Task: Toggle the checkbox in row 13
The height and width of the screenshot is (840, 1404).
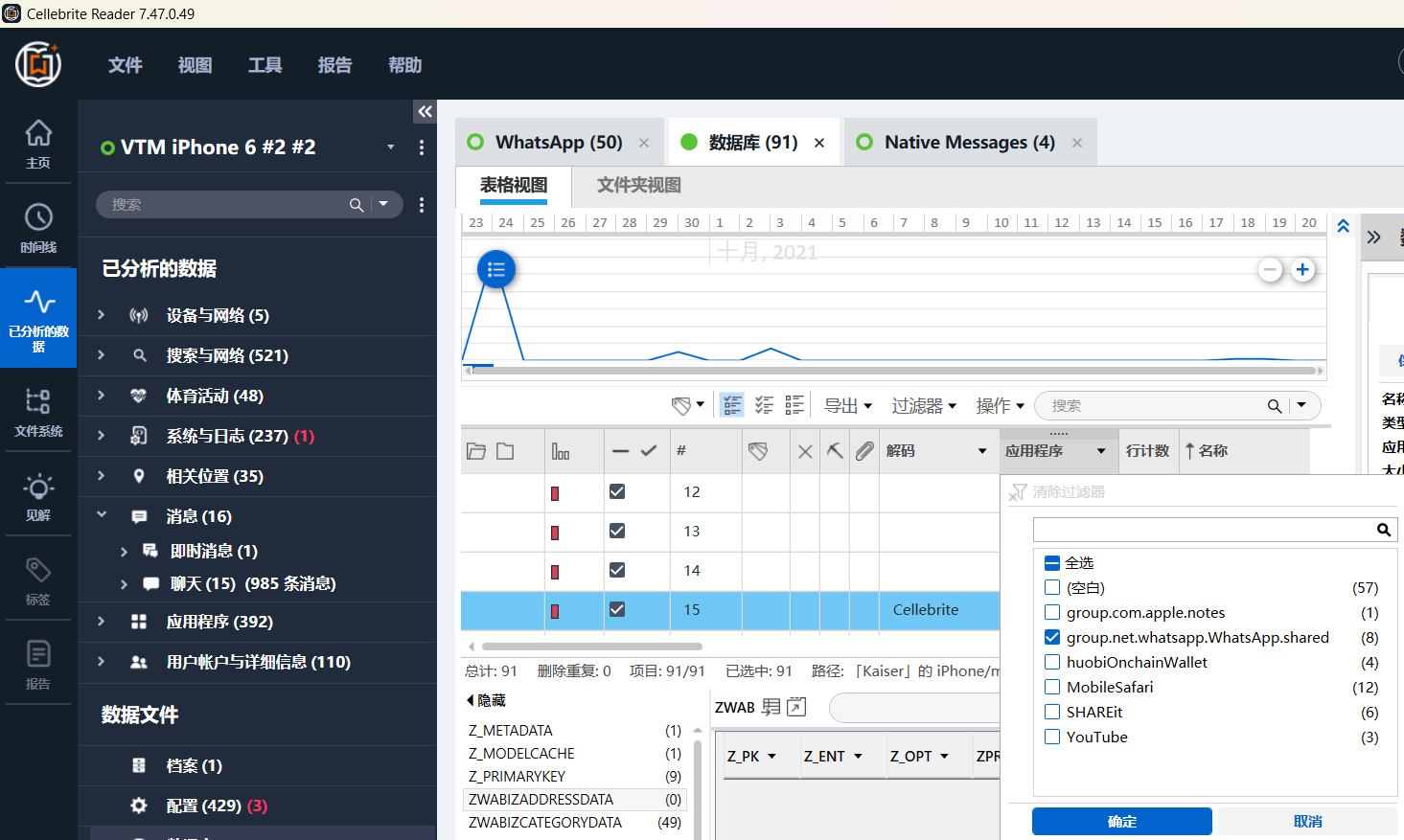Action: coord(617,531)
